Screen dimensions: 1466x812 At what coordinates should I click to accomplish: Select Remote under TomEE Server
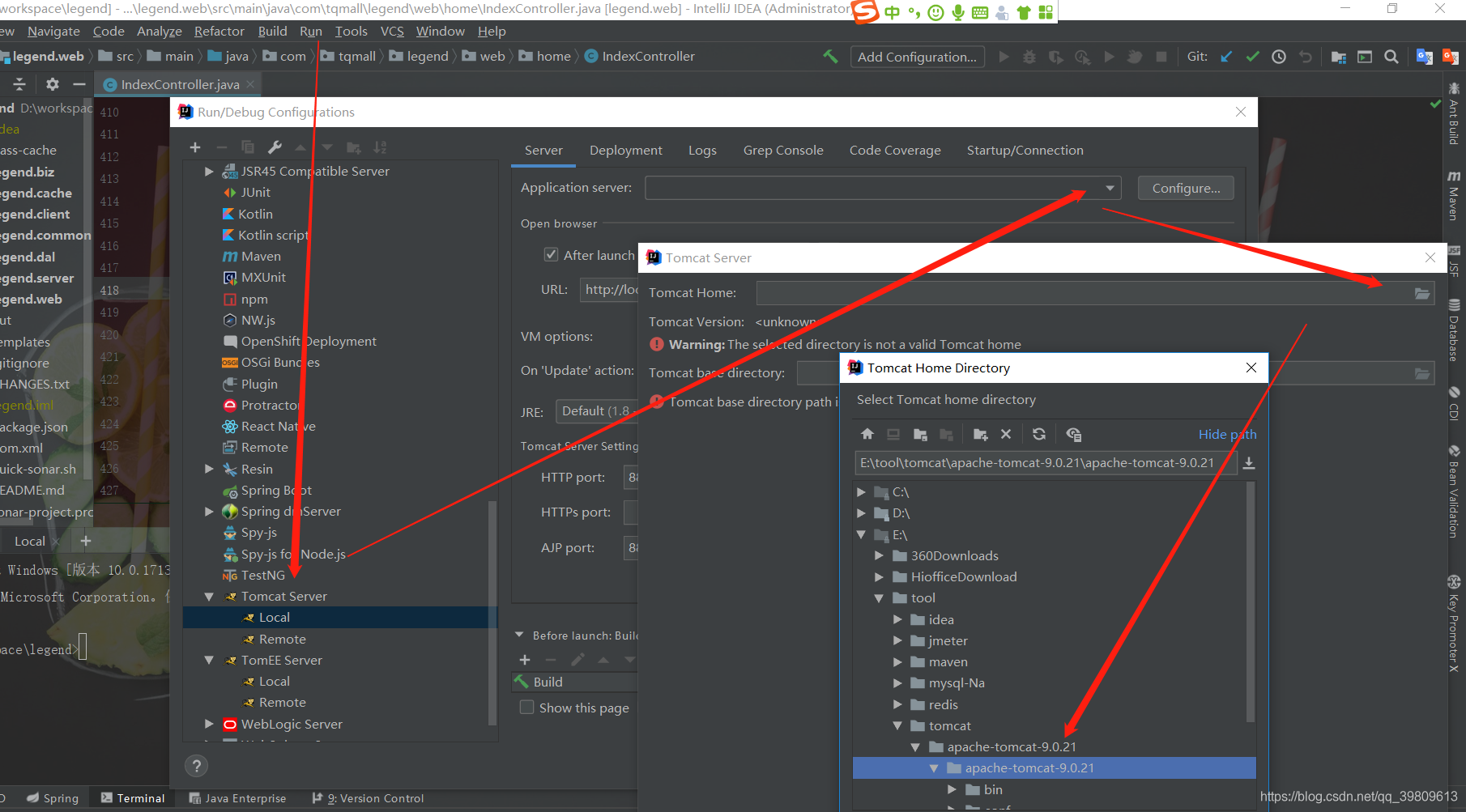pos(282,703)
